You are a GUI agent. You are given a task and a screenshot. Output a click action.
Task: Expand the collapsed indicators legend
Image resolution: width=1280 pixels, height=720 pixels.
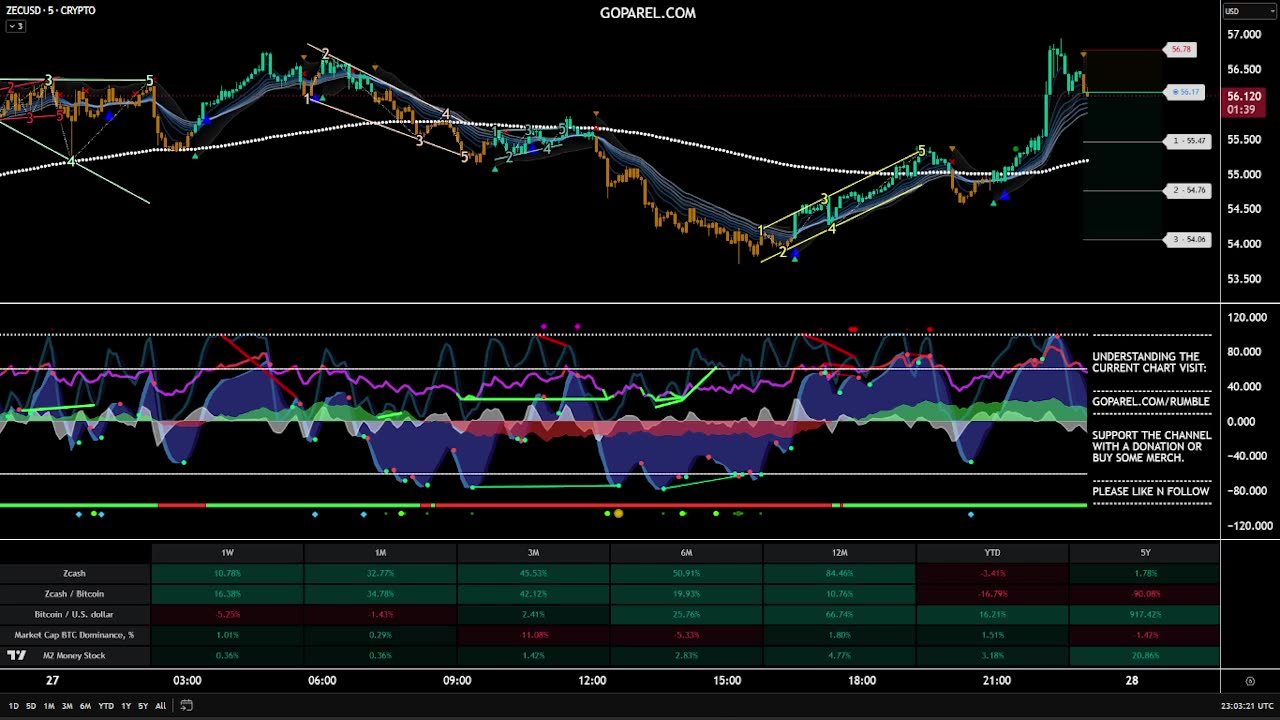[15, 26]
